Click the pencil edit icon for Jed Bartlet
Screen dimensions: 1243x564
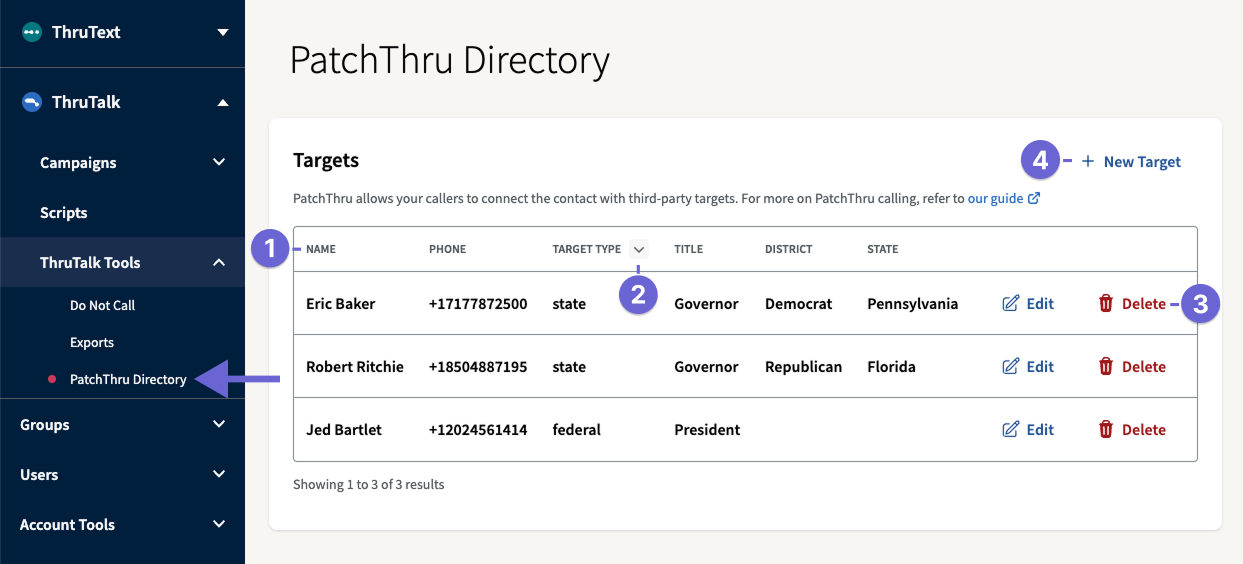1011,429
